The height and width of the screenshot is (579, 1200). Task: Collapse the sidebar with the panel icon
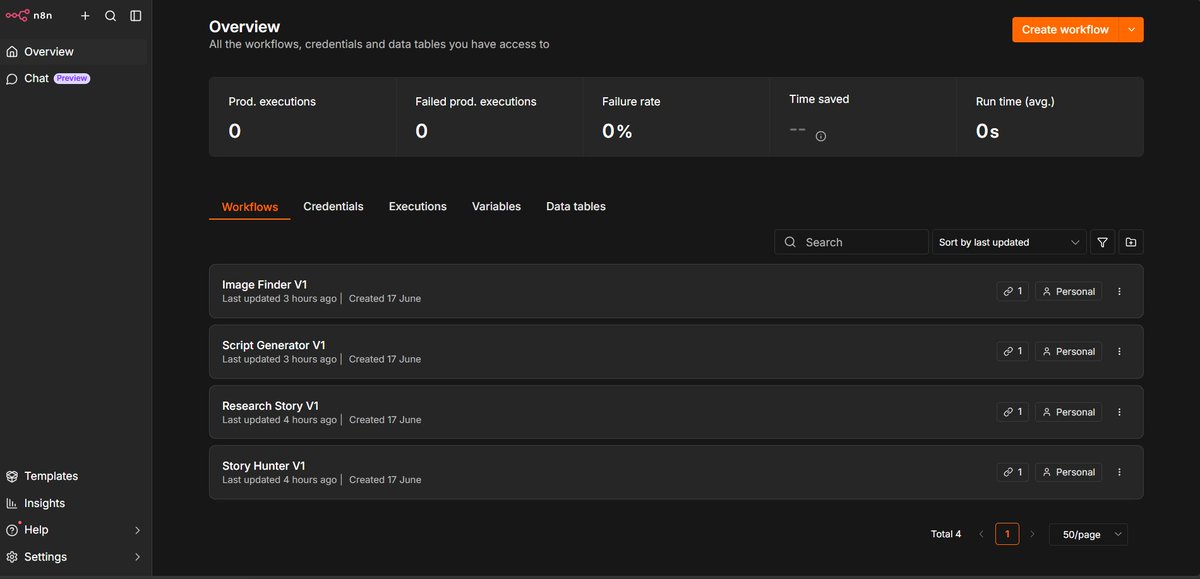pos(136,16)
